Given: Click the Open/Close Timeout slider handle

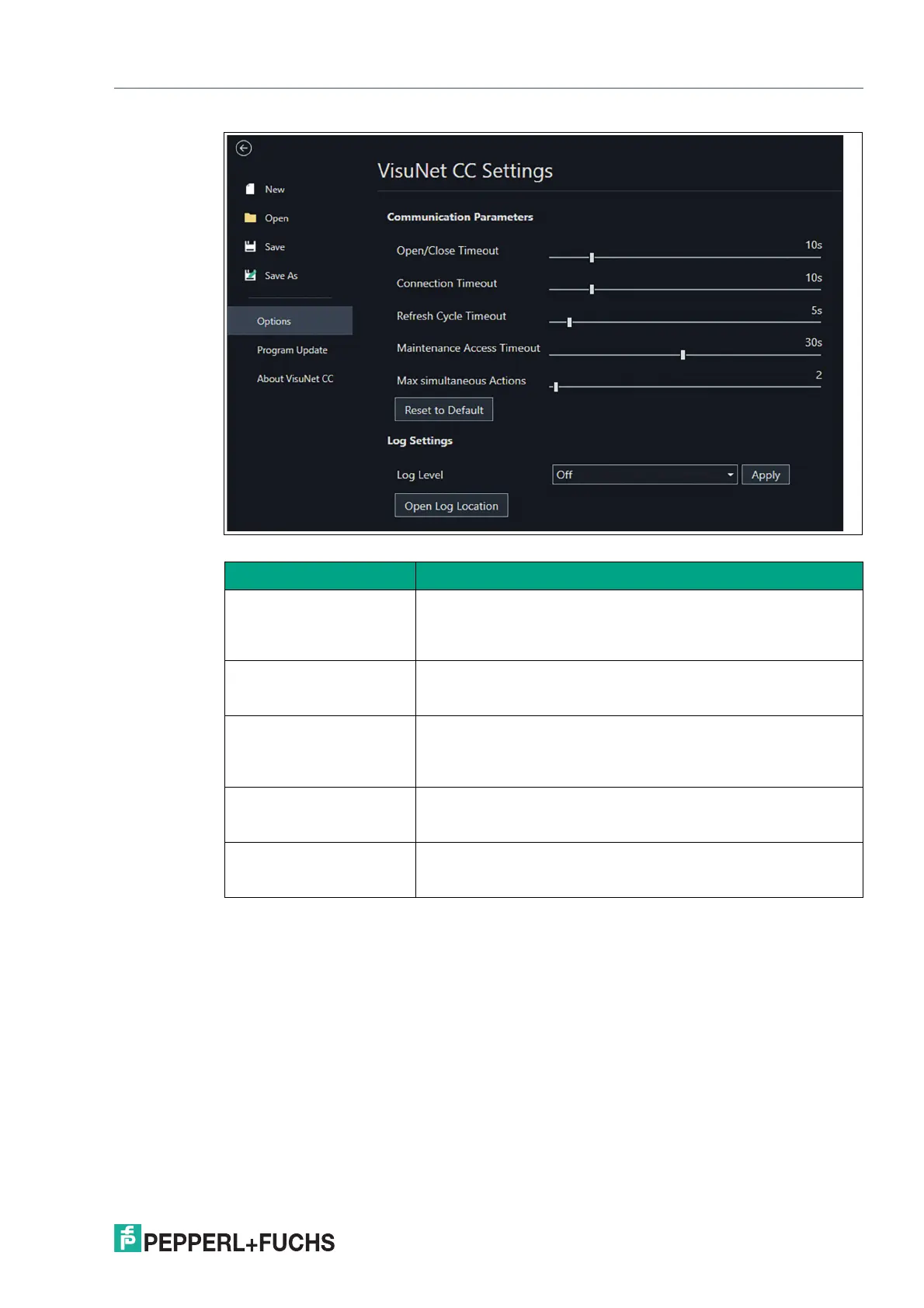Looking at the screenshot, I should (x=592, y=257).
